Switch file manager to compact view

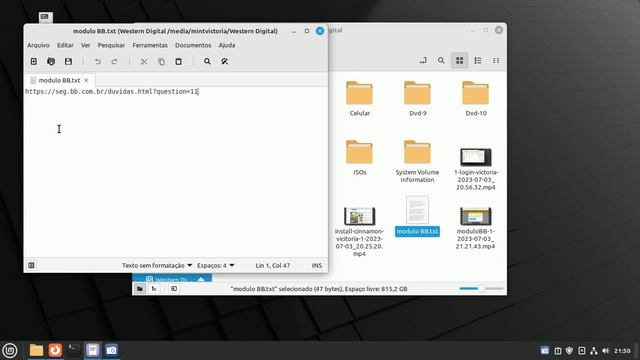[496, 60]
